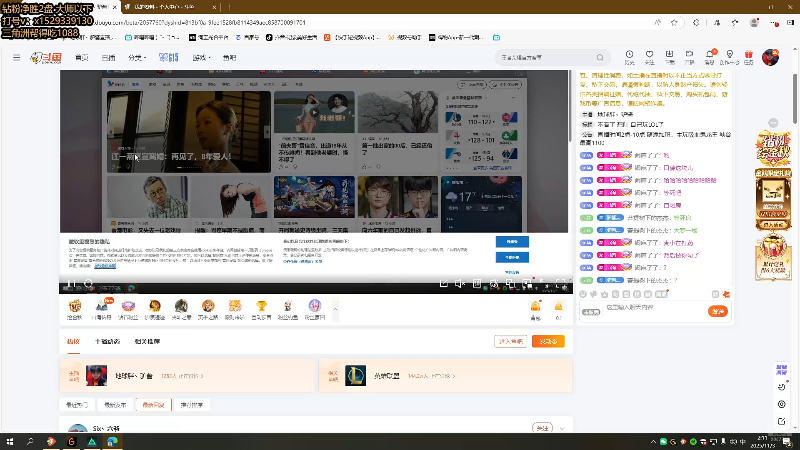Click the floating clock history icon

point(782,387)
